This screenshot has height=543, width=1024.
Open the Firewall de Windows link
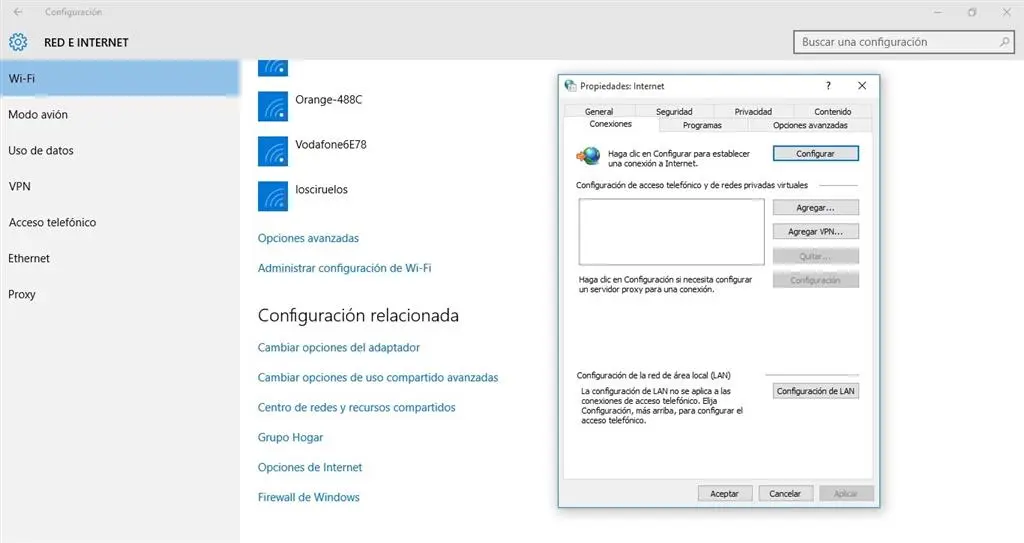(308, 497)
